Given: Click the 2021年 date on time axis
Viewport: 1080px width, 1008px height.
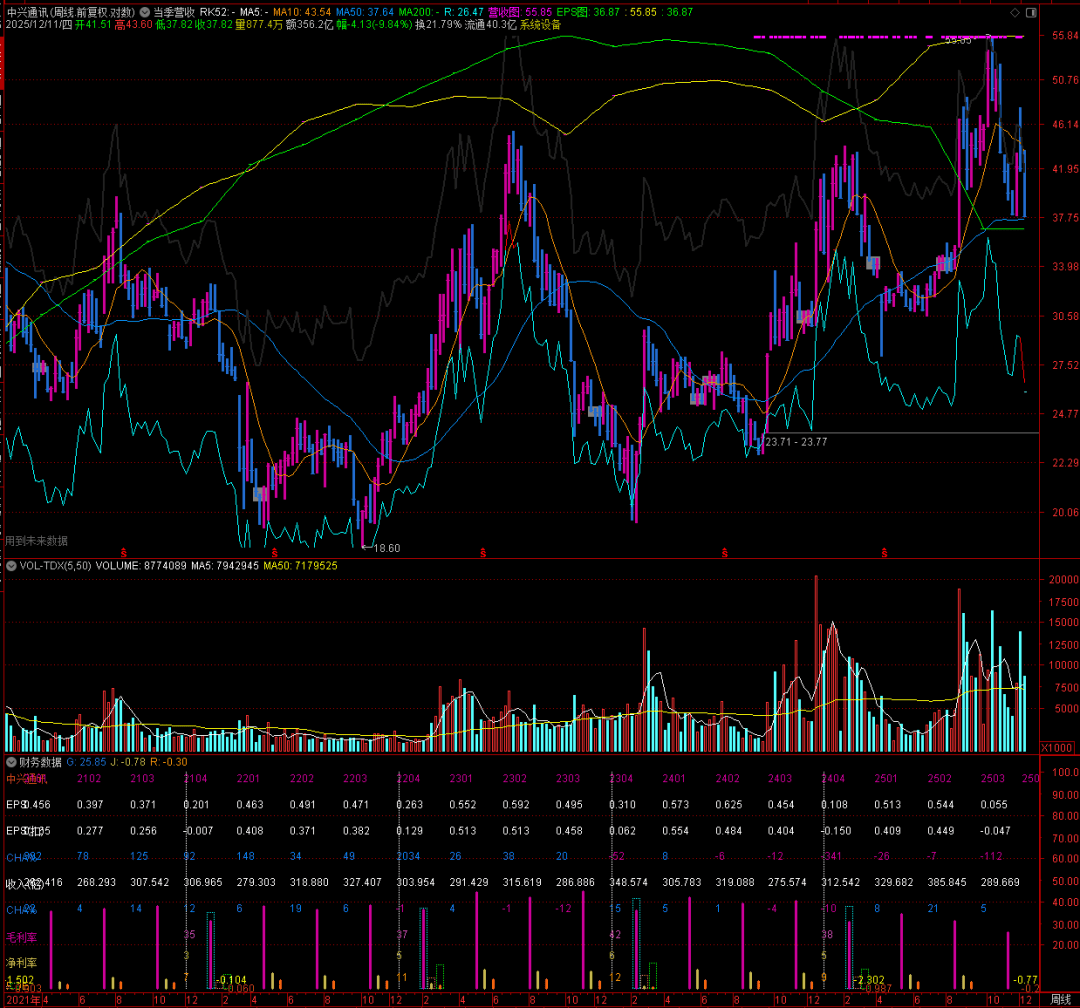Looking at the screenshot, I should pyautogui.click(x=20, y=1000).
